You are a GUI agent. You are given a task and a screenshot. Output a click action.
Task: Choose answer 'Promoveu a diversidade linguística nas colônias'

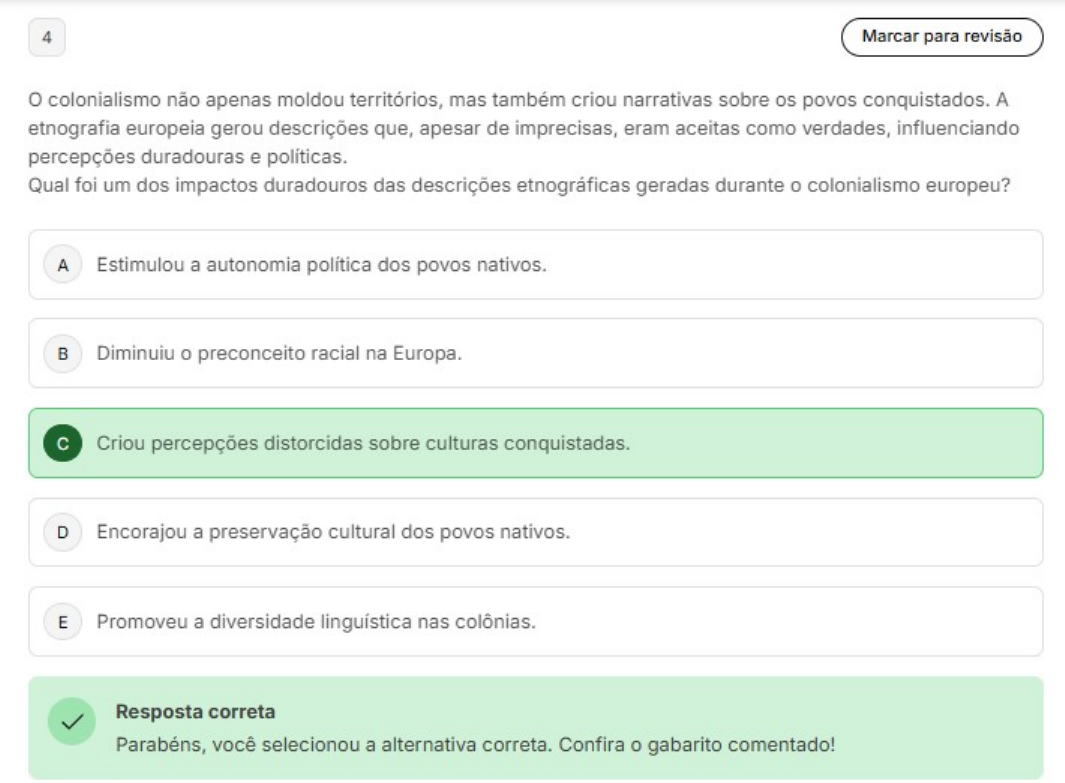click(x=316, y=621)
